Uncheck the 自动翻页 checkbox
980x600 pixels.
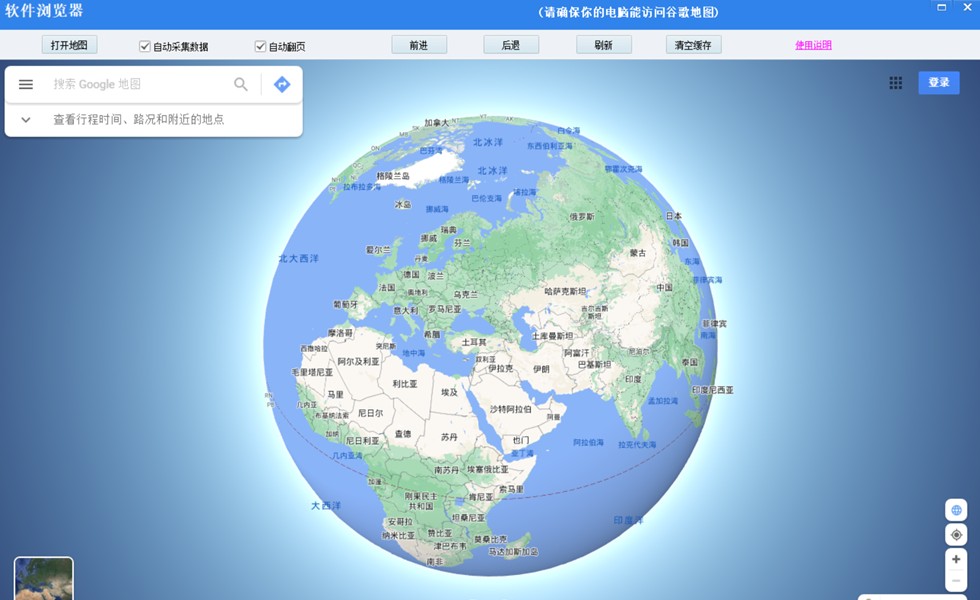[x=260, y=46]
